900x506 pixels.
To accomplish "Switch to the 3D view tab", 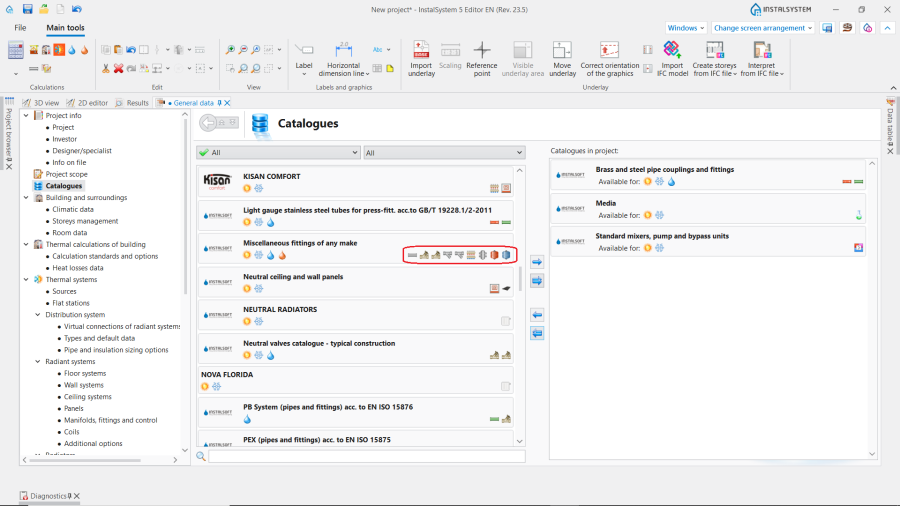I will (x=41, y=103).
